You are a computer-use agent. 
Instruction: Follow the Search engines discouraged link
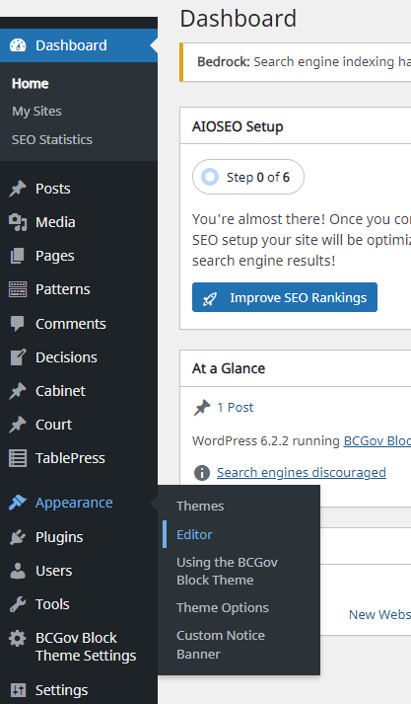pos(301,472)
